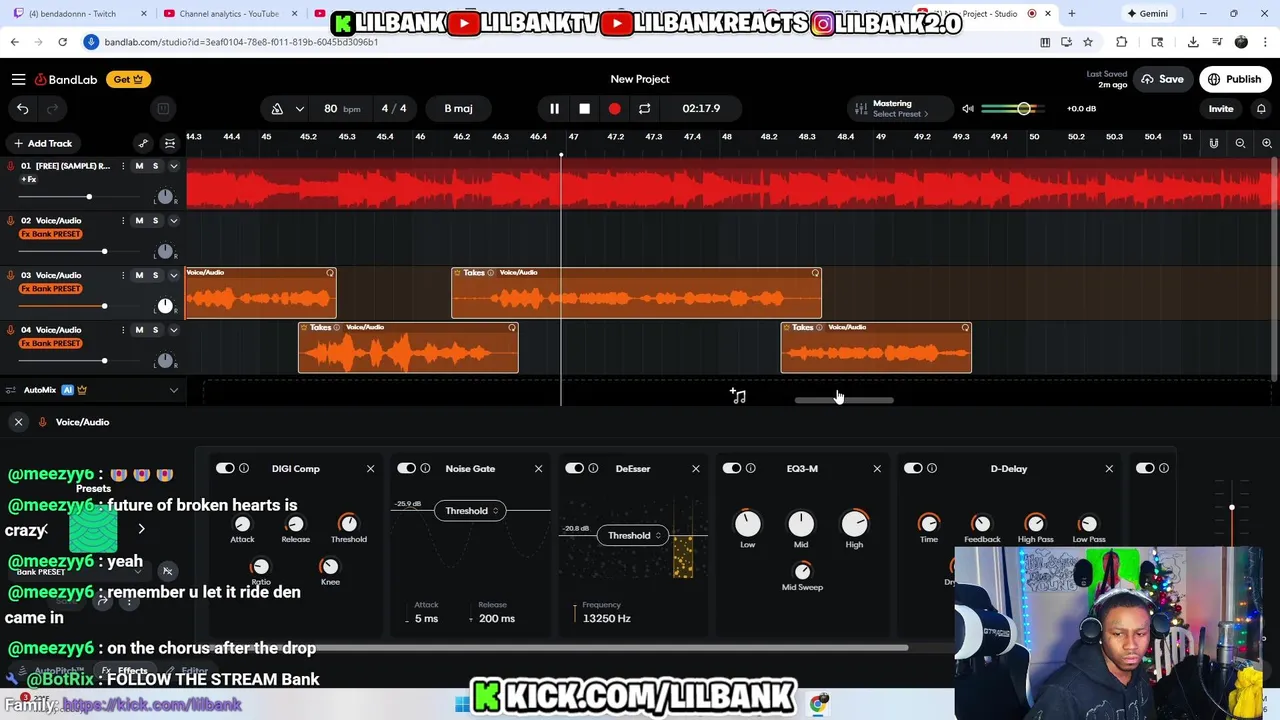Screen dimensions: 1280x720
Task: Open track 03 three-dot options menu
Action: (x=123, y=275)
